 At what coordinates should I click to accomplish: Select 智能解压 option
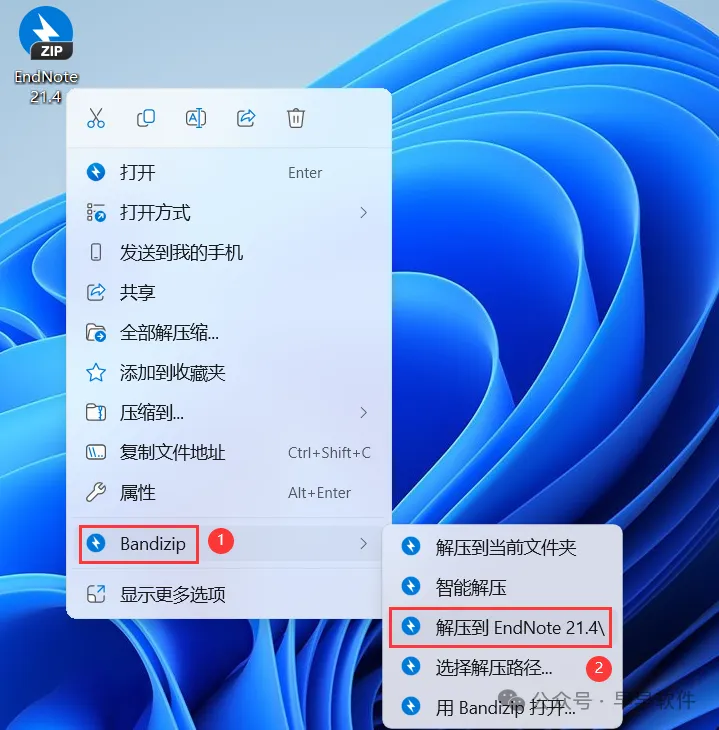[x=502, y=587]
